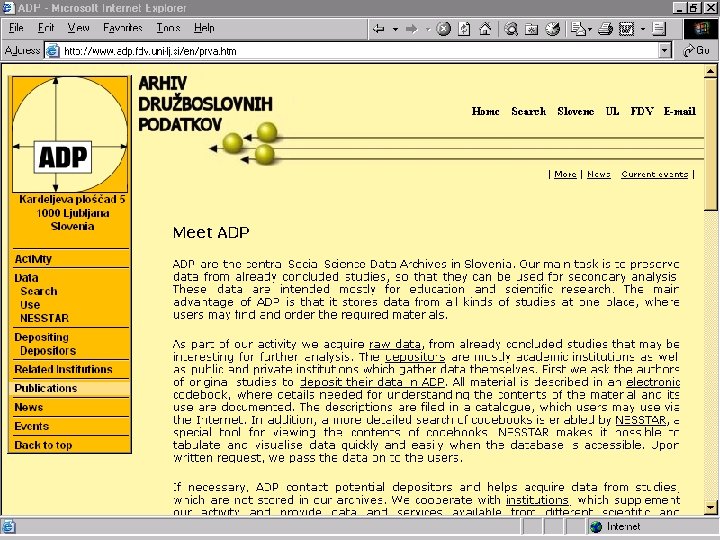Open News in the sidebar menu
This screenshot has width=720, height=540.
pyautogui.click(x=28, y=407)
